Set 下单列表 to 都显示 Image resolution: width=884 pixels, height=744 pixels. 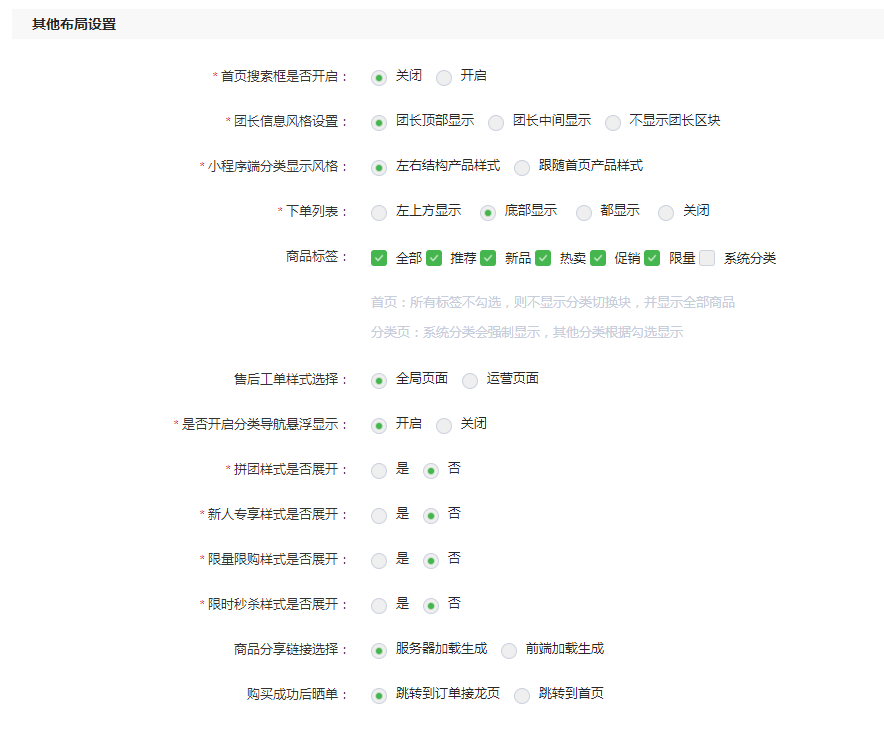coord(584,212)
